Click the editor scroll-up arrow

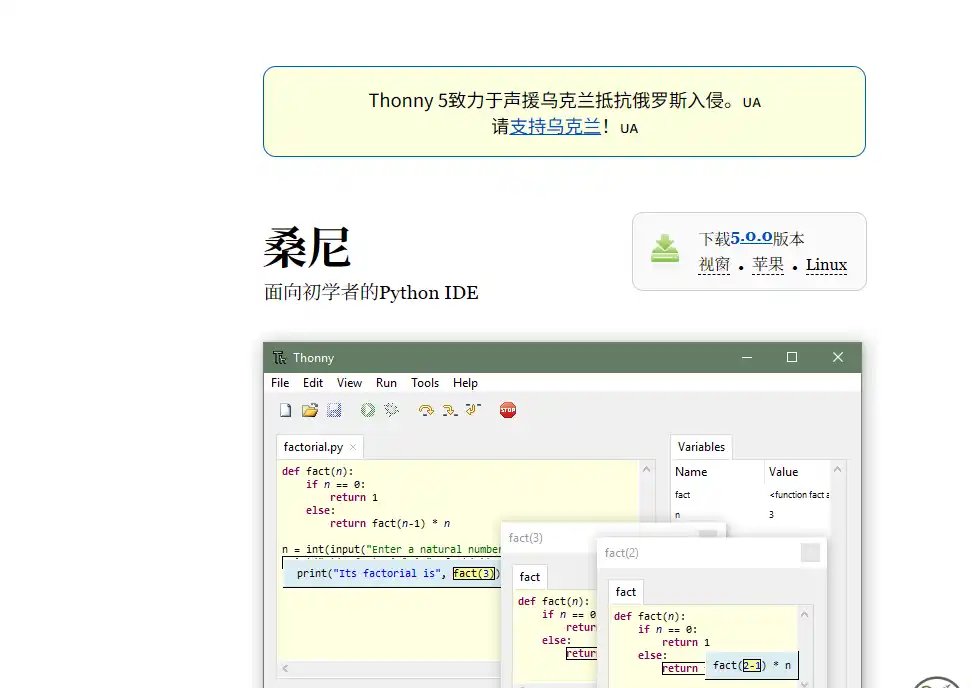coord(647,469)
